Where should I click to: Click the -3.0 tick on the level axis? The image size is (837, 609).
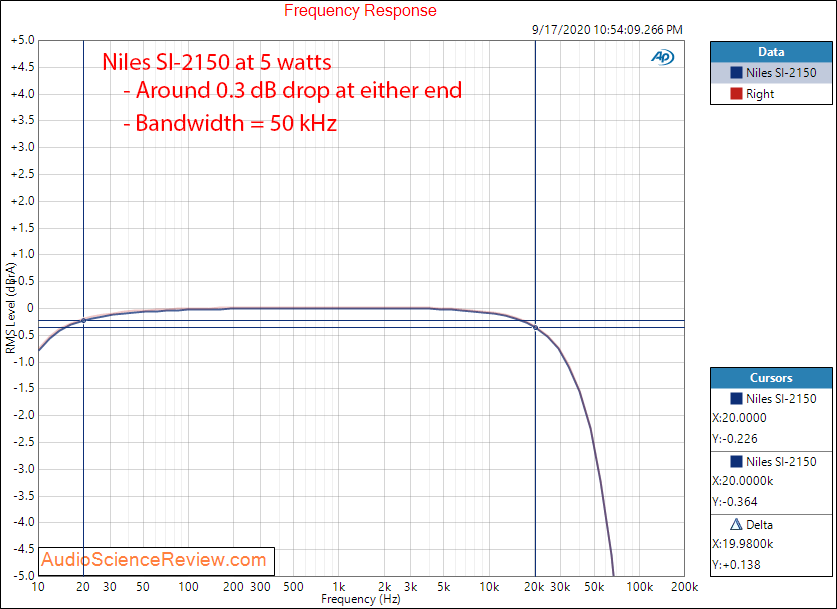coord(23,469)
